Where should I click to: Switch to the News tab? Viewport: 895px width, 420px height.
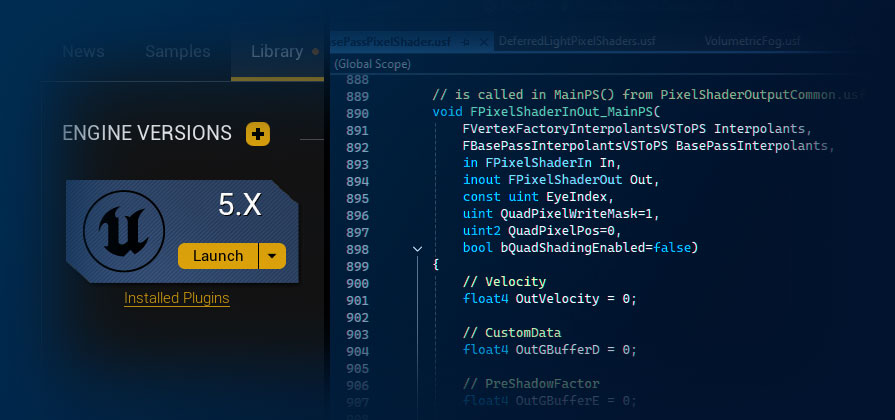(83, 52)
